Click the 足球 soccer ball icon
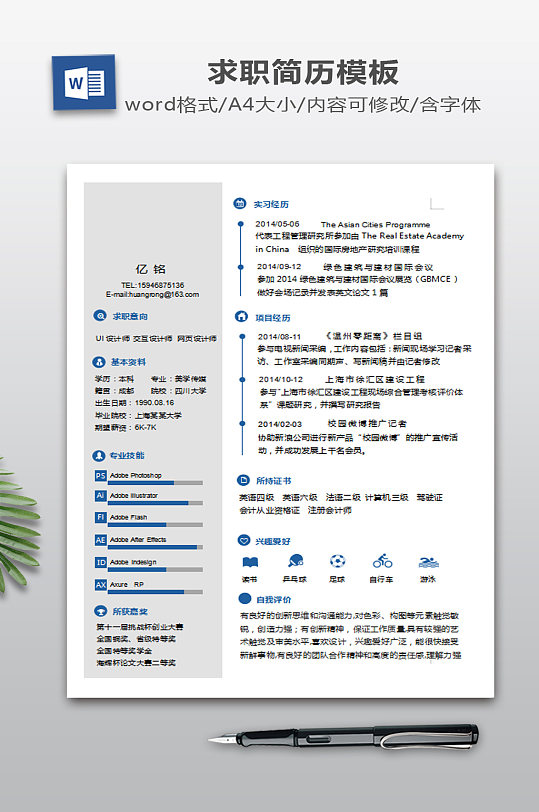Viewport: 539px width, 812px height. coord(338,561)
